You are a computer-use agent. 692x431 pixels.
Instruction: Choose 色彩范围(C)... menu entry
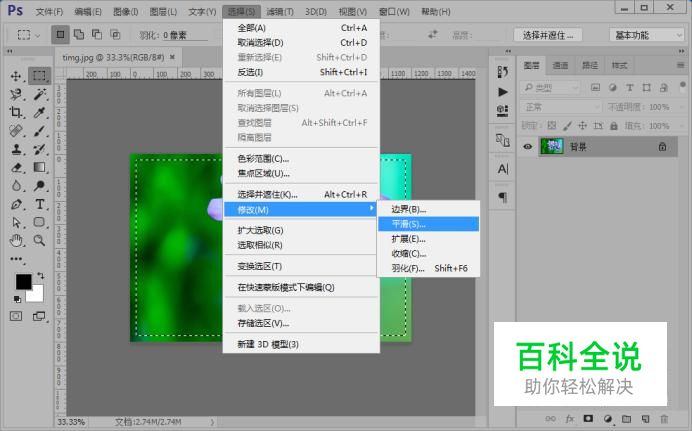click(301, 158)
